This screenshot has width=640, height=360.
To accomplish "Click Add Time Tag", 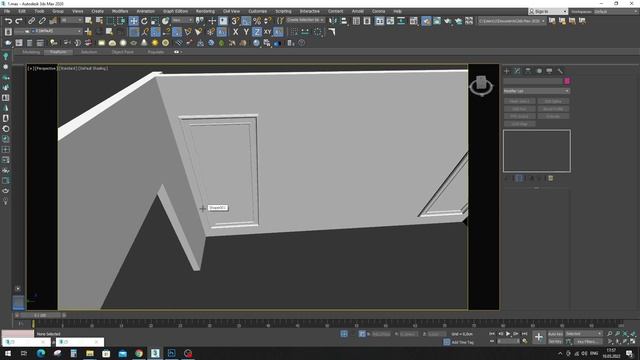I will pos(462,342).
